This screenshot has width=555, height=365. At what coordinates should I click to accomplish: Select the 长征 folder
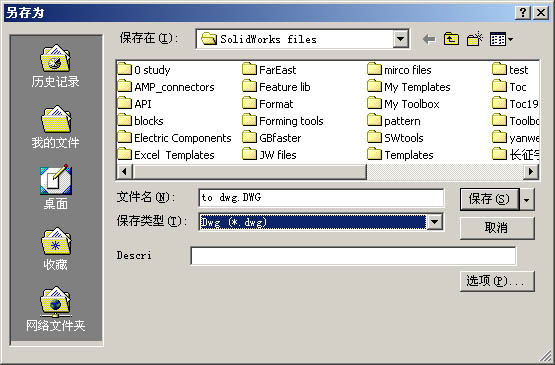pyautogui.click(x=515, y=155)
